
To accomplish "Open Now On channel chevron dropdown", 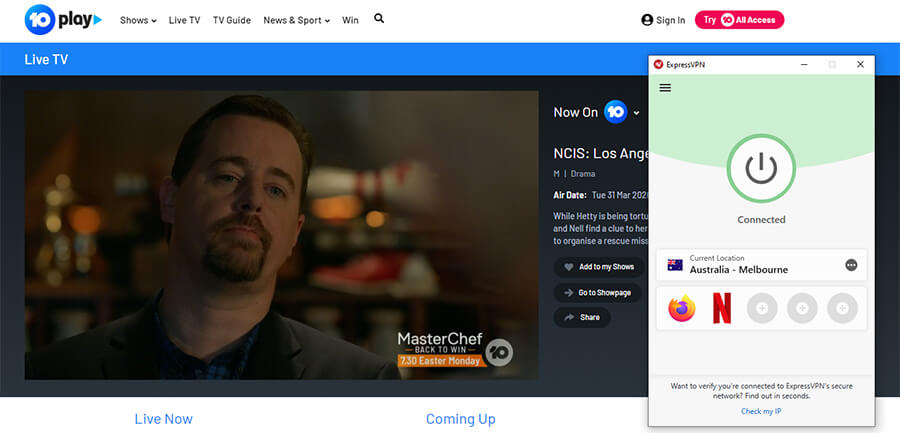I will click(636, 113).
